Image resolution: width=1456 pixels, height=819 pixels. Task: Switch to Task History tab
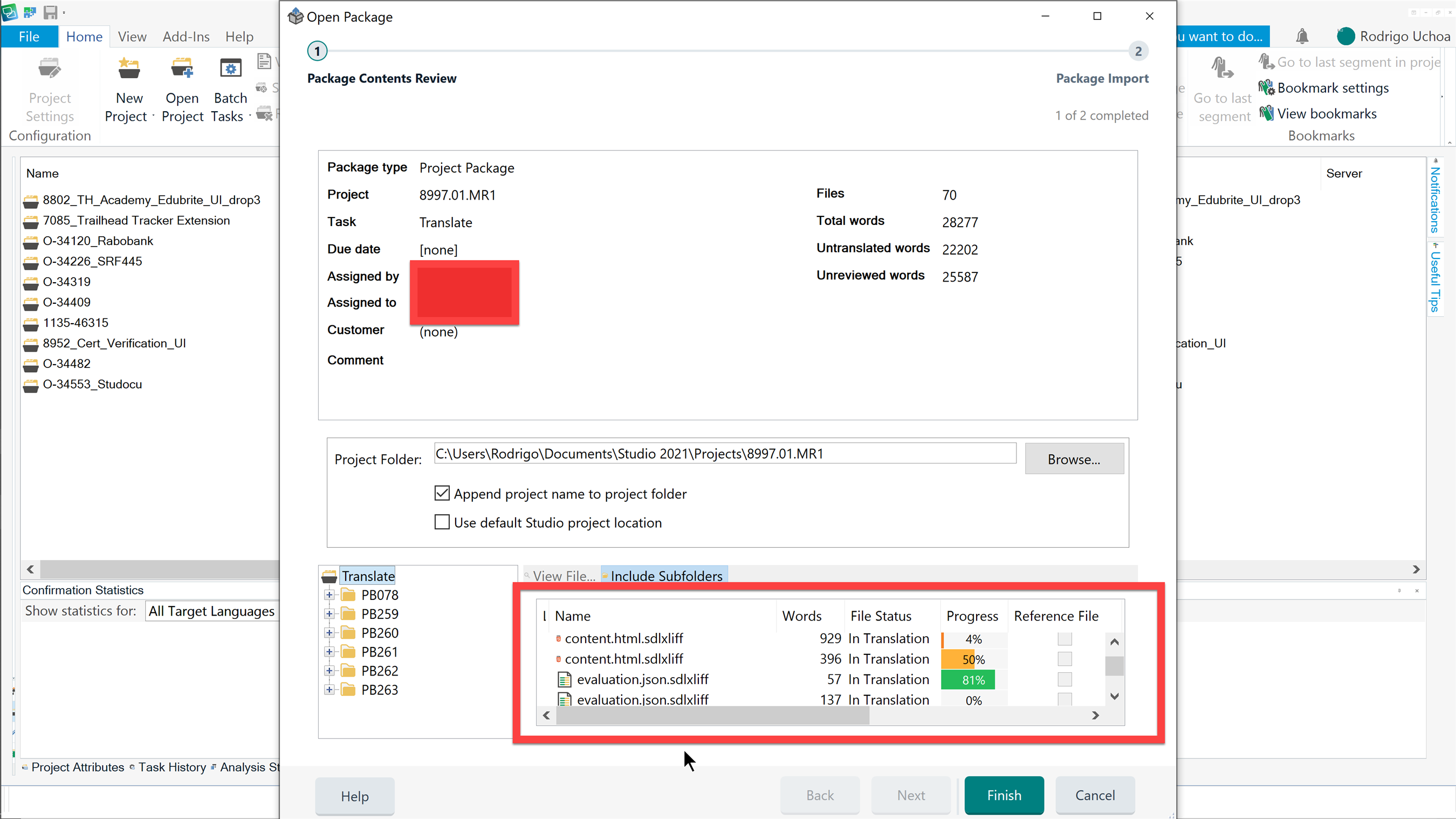pos(168,767)
